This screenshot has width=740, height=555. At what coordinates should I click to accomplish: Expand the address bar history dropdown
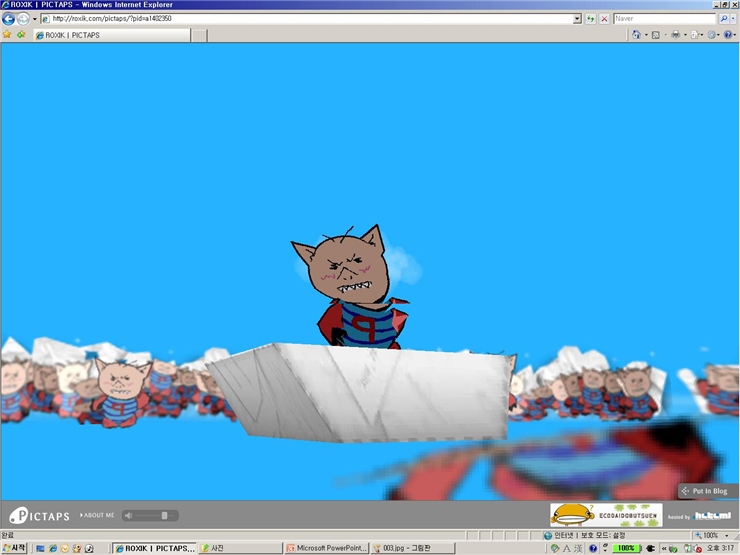point(577,19)
